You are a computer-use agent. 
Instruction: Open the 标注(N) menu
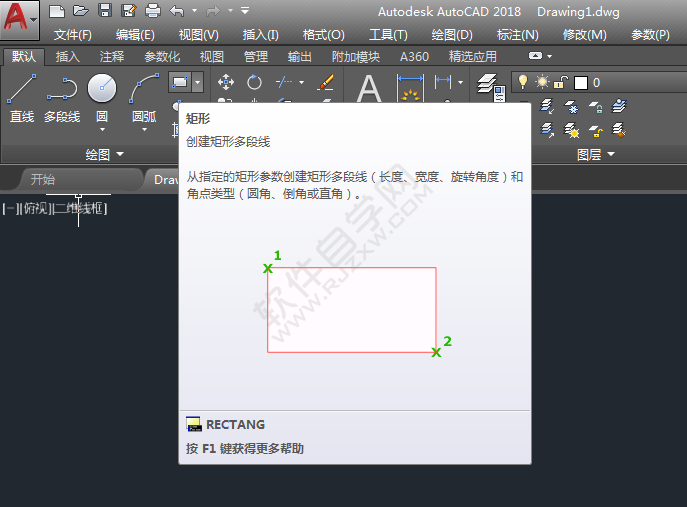coord(517,35)
